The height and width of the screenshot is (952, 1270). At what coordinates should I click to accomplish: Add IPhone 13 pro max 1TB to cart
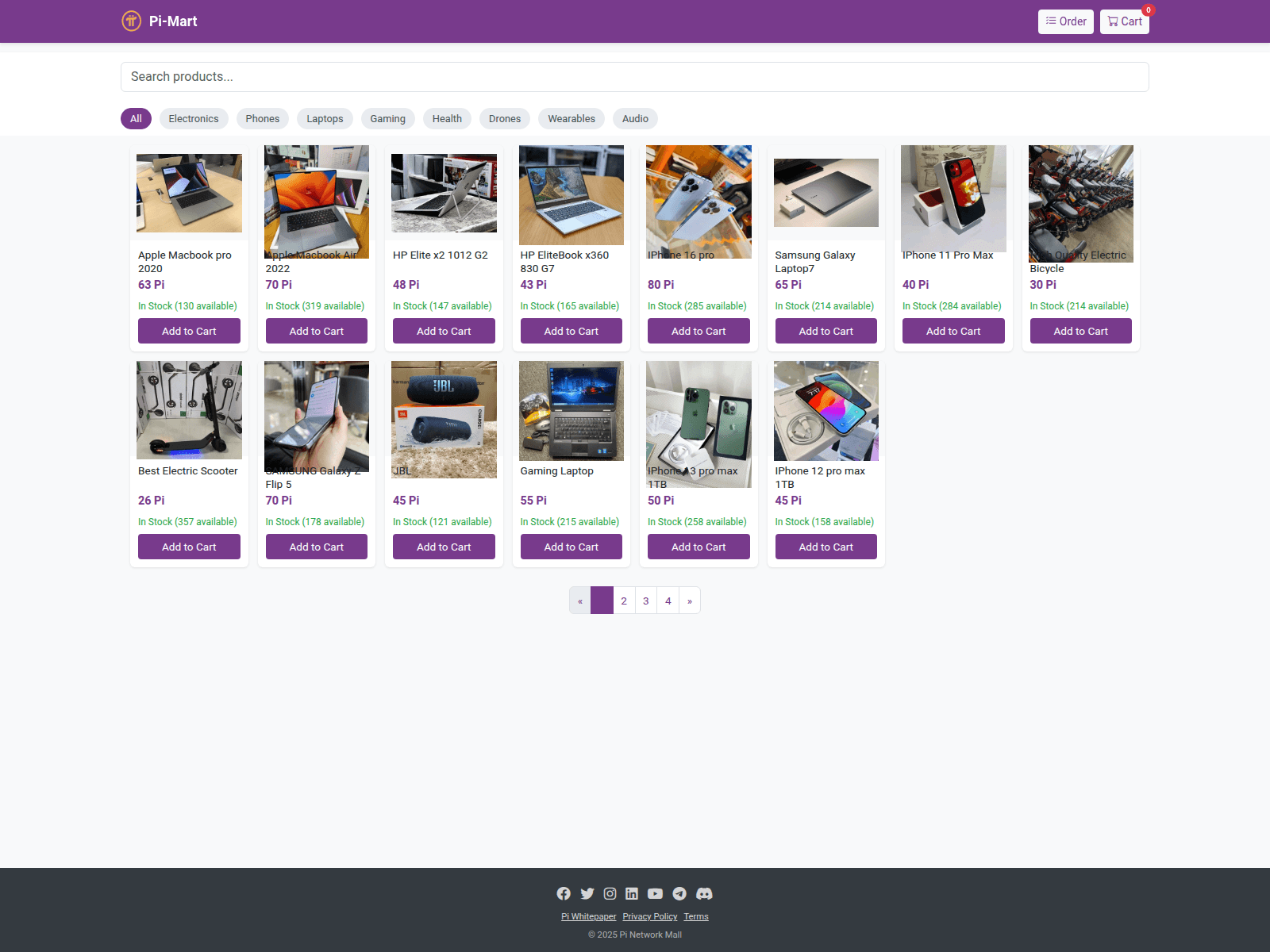click(x=698, y=547)
